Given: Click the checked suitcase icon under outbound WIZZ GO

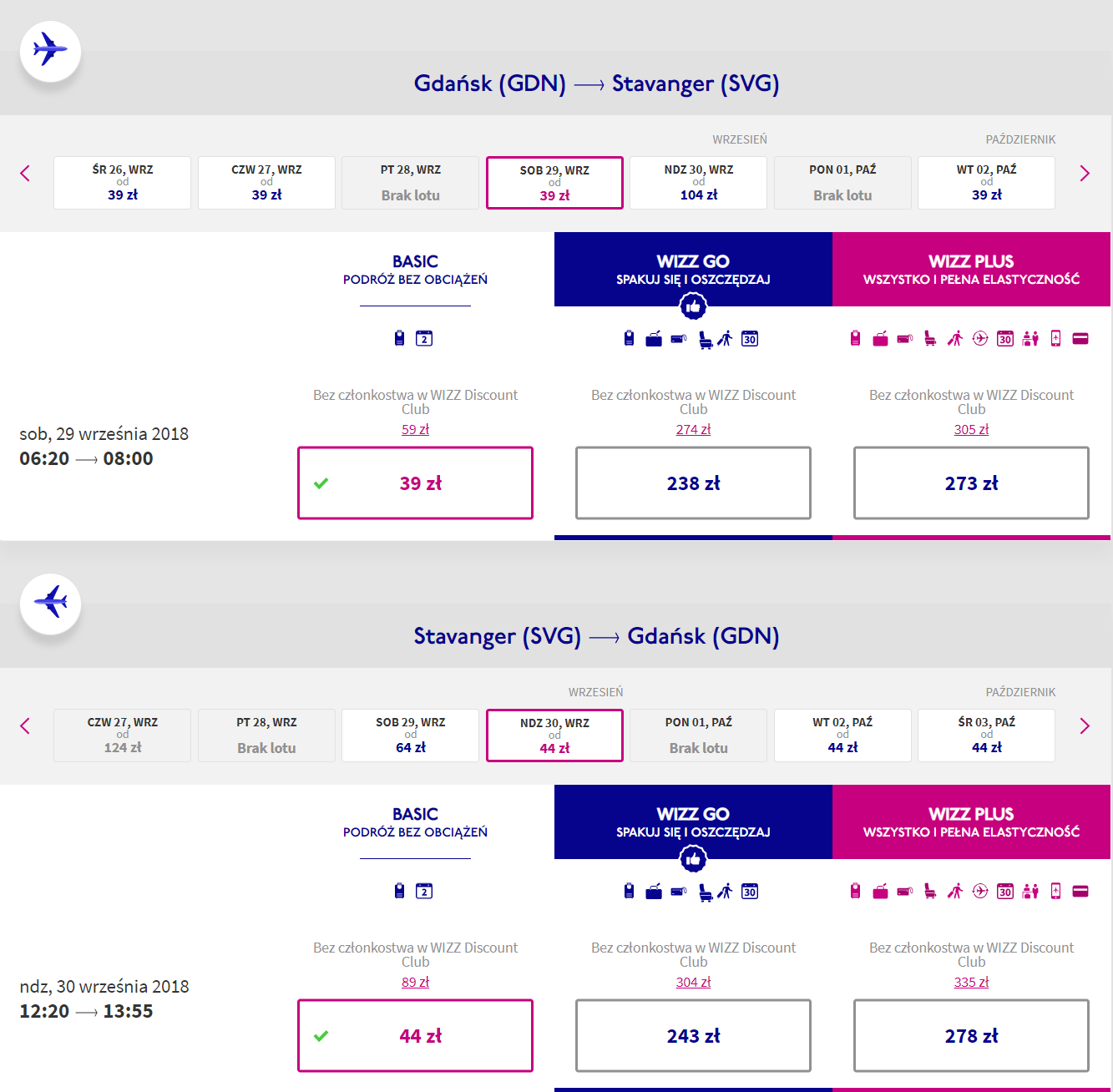Looking at the screenshot, I should 654,338.
